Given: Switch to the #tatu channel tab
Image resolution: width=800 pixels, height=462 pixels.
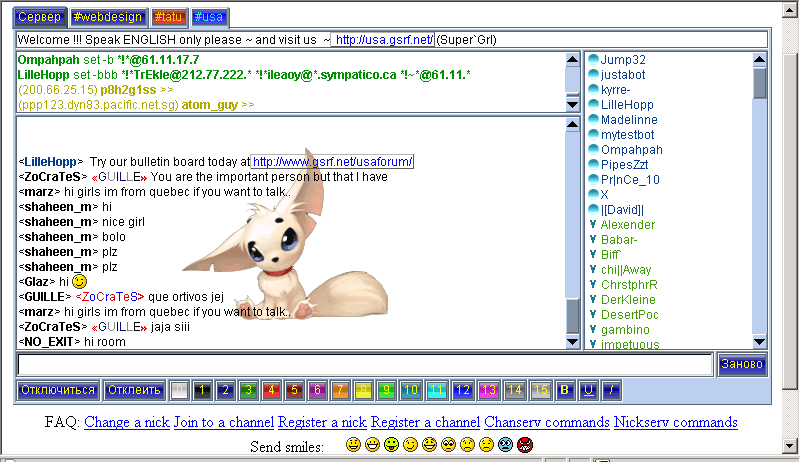Looking at the screenshot, I should (168, 17).
